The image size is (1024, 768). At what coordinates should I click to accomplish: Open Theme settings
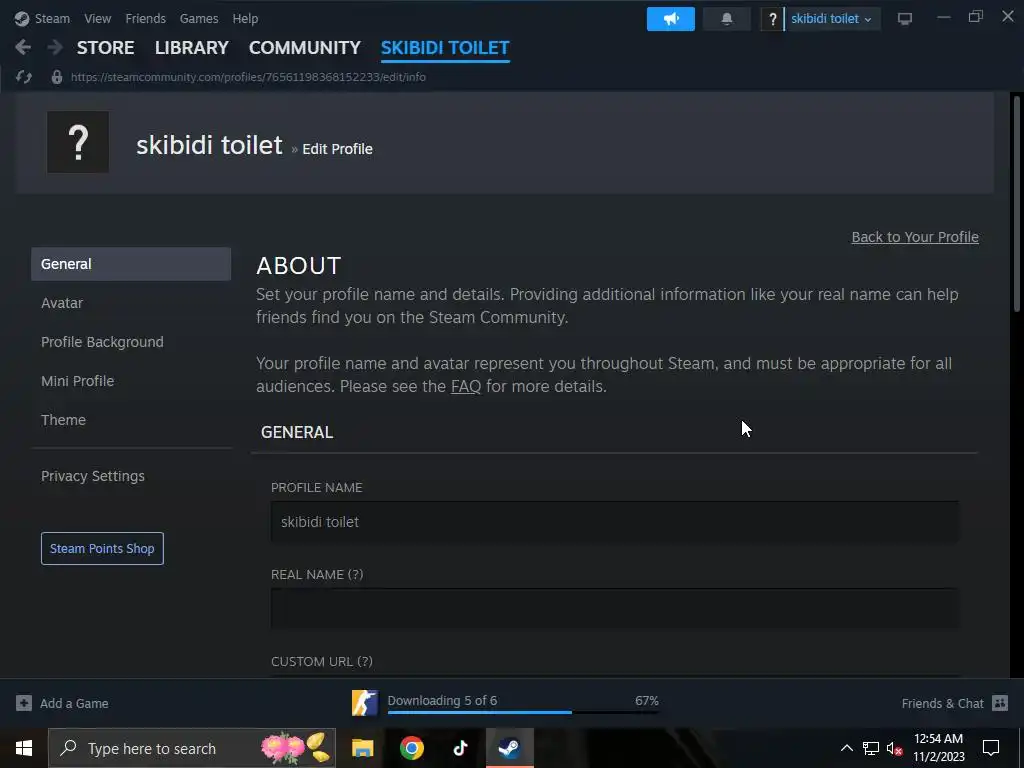tap(63, 420)
